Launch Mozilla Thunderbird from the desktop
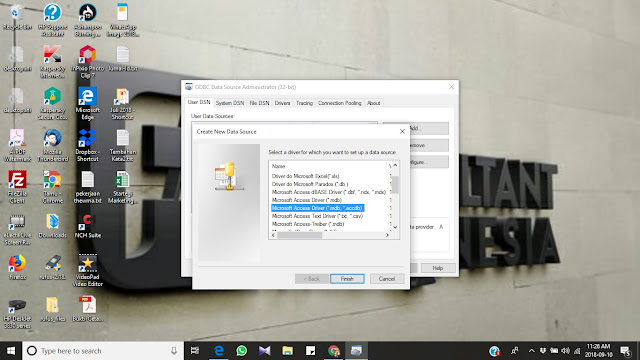The height and width of the screenshot is (360, 640). click(x=52, y=145)
